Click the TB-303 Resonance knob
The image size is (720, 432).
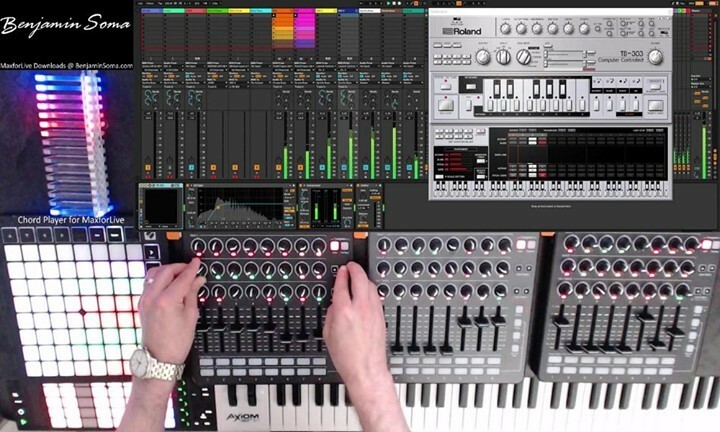(537, 29)
